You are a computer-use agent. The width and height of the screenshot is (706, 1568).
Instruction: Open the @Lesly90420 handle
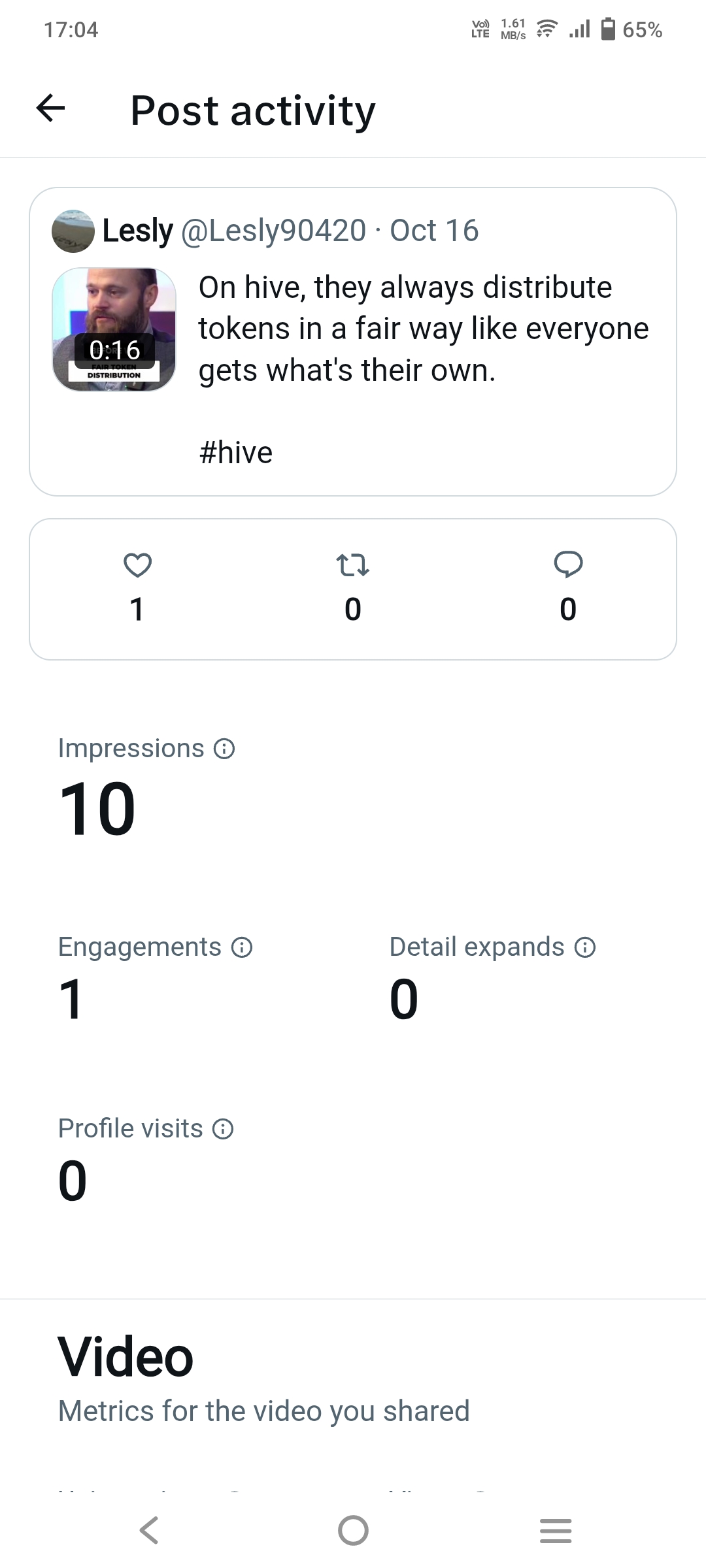273,231
